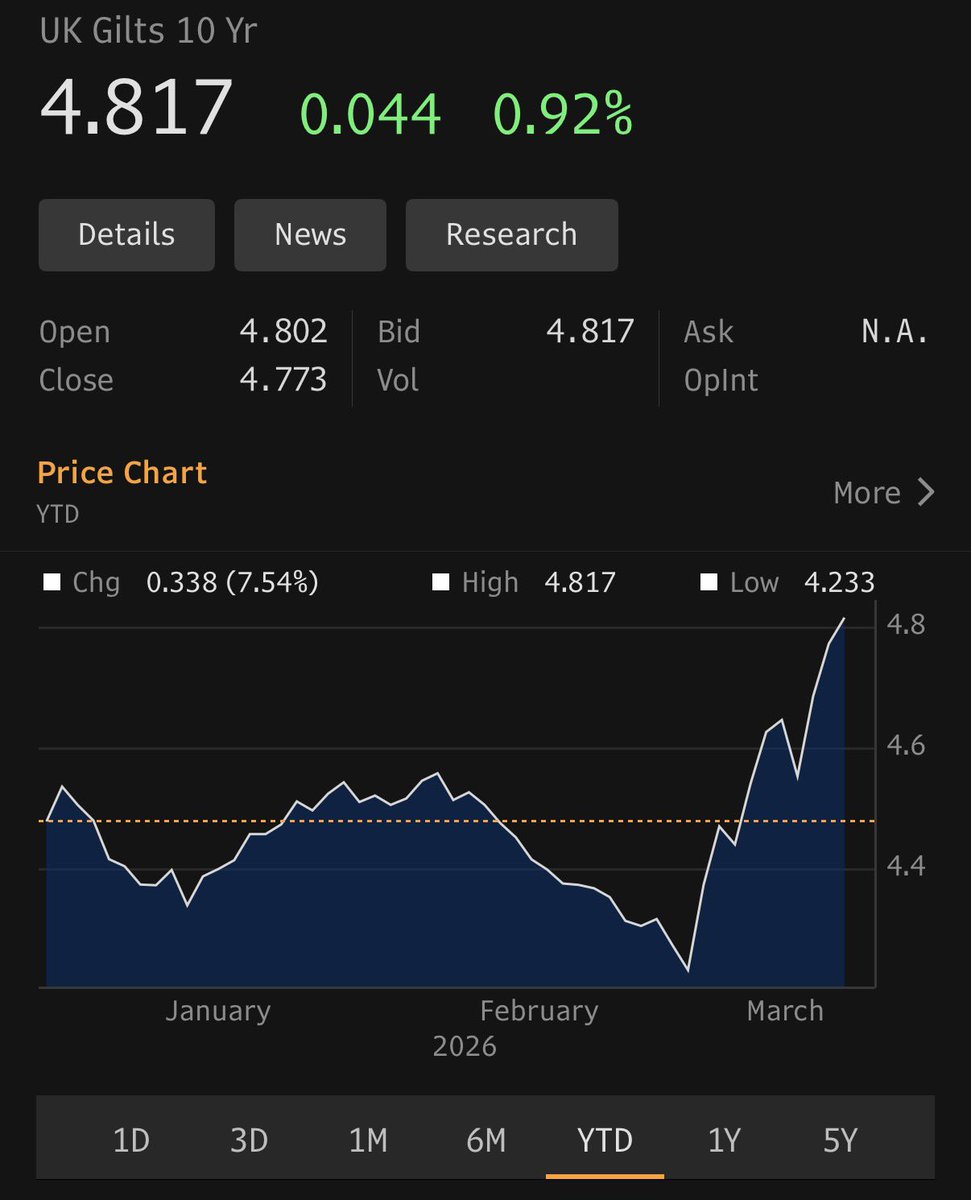
Task: Click the YTD subtitle under Price Chart
Action: click(58, 515)
